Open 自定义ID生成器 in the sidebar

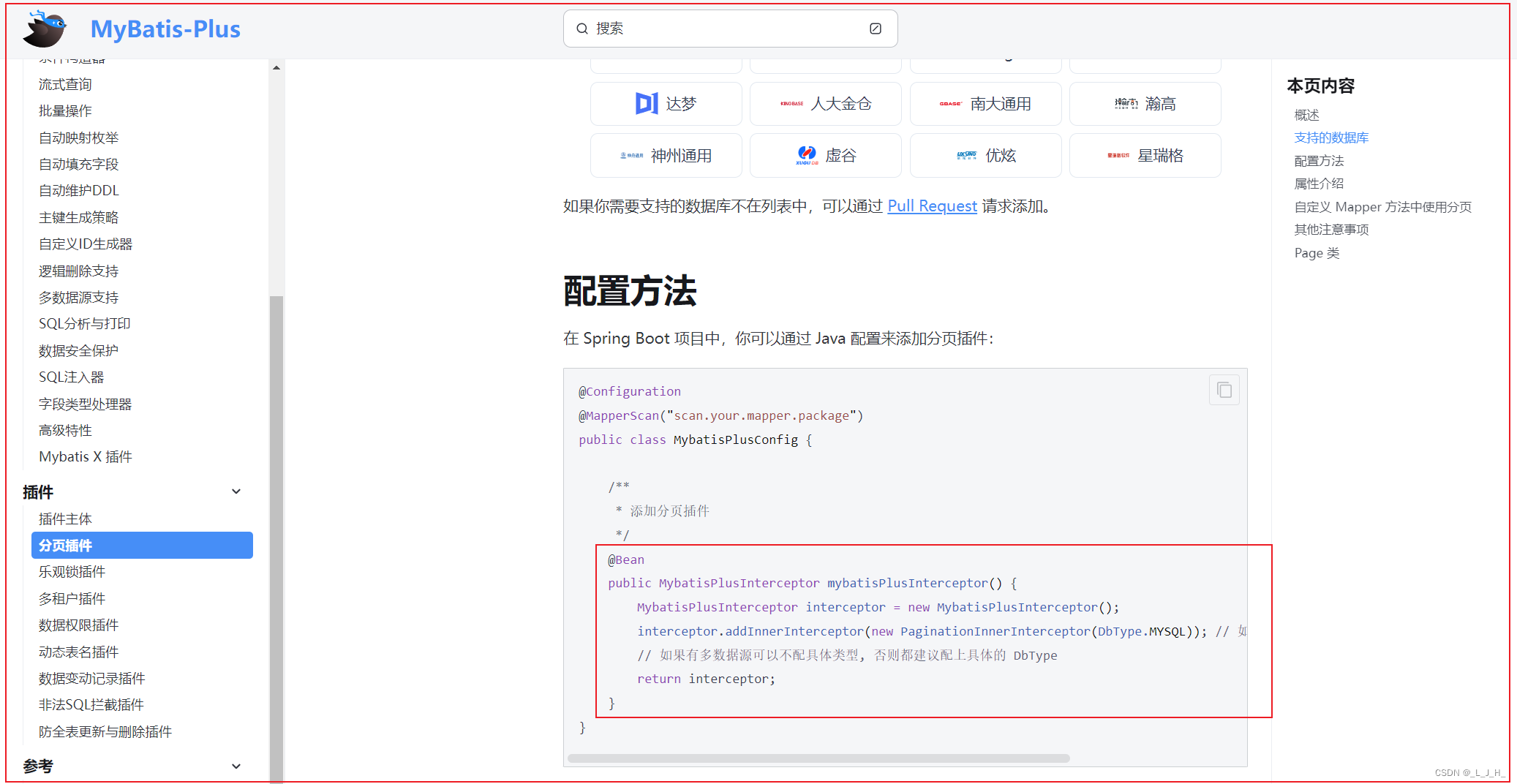[86, 244]
